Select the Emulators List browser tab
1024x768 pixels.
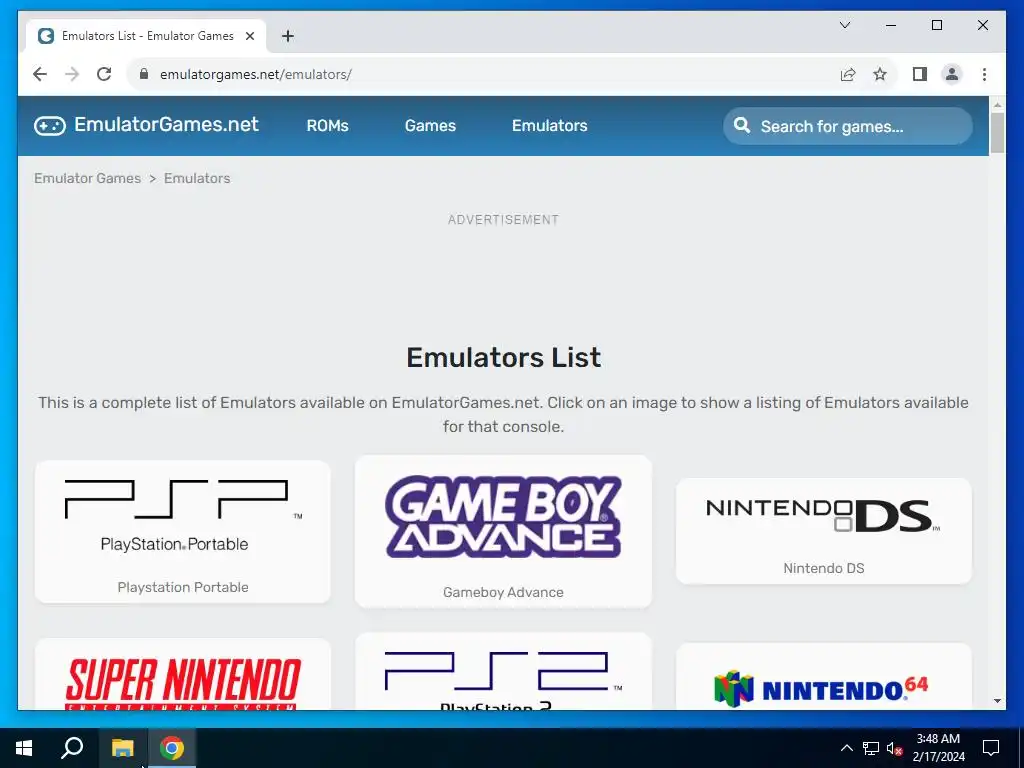(x=146, y=36)
